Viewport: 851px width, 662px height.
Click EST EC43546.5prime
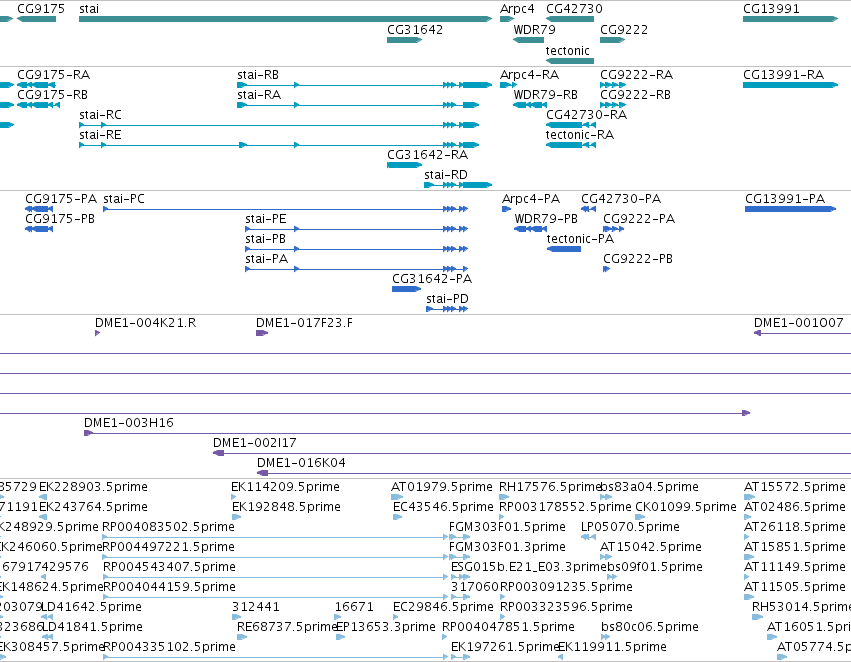coord(443,507)
